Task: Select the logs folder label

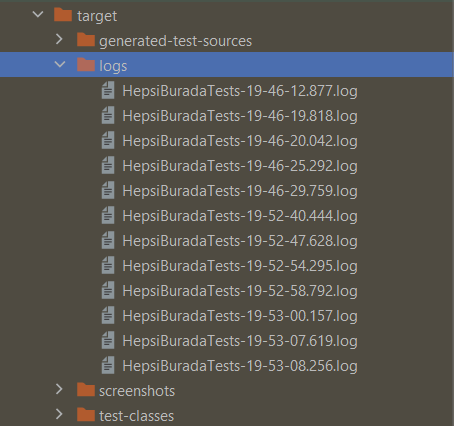Action: click(x=113, y=66)
